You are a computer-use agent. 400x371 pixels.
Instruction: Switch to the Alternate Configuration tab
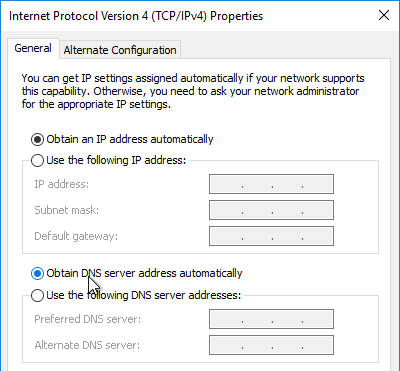click(x=120, y=50)
